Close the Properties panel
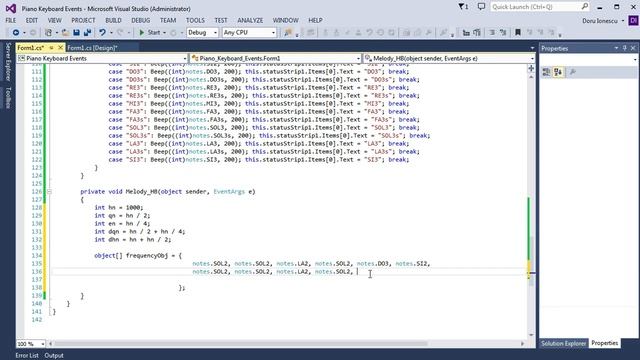 [x=633, y=48]
